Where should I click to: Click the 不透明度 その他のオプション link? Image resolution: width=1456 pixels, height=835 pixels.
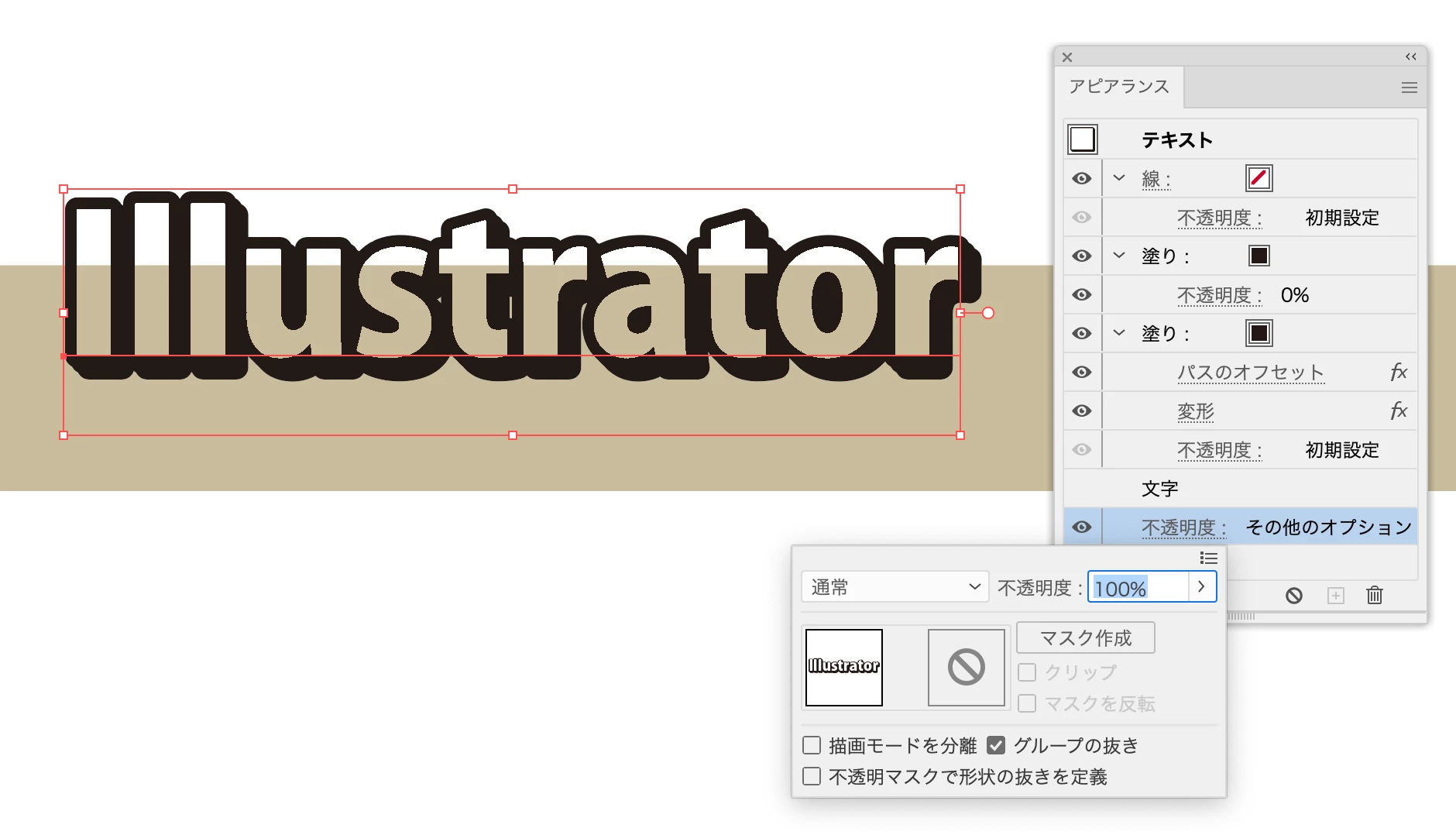click(1184, 527)
